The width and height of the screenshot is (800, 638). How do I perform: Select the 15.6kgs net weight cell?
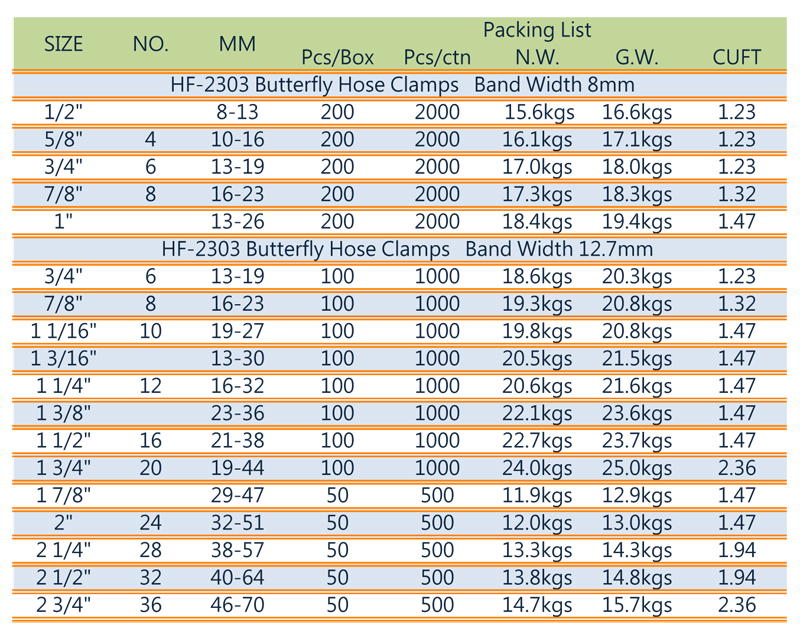tap(538, 112)
